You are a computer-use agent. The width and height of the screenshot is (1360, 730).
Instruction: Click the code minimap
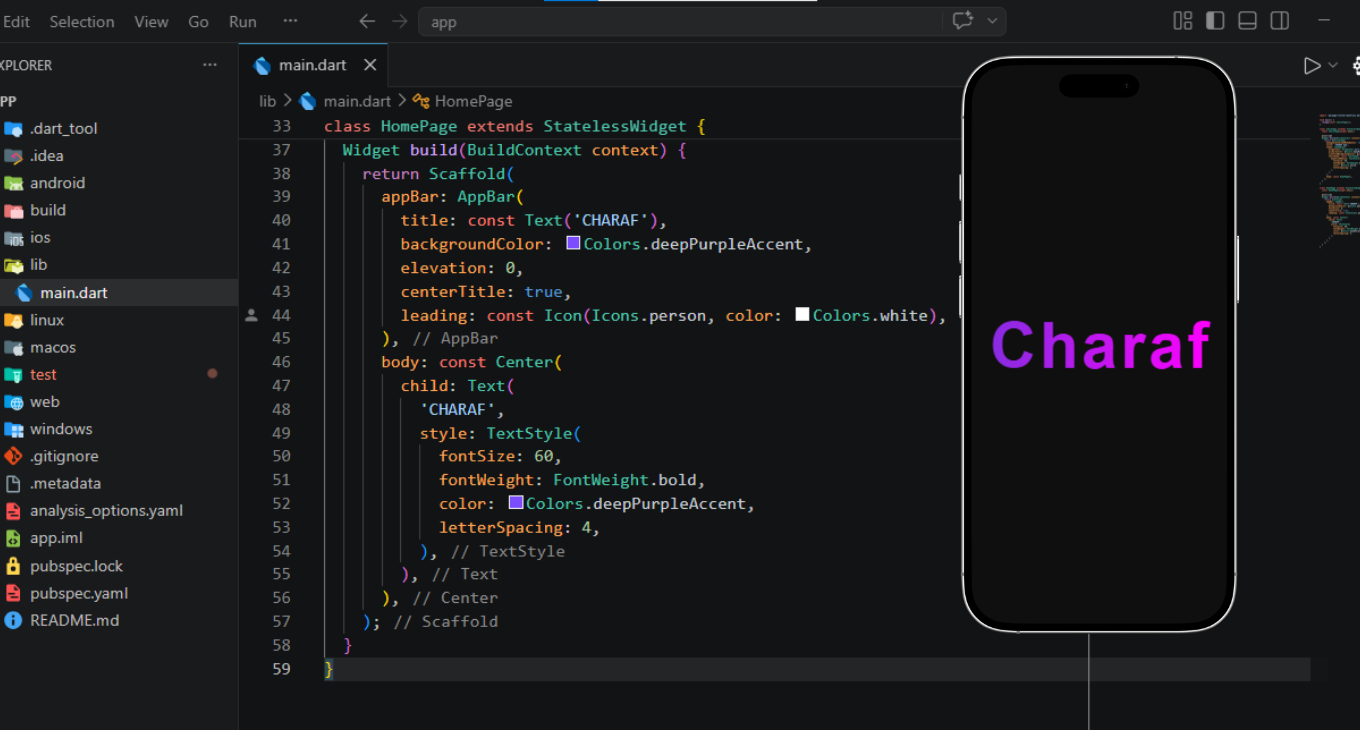(1338, 180)
